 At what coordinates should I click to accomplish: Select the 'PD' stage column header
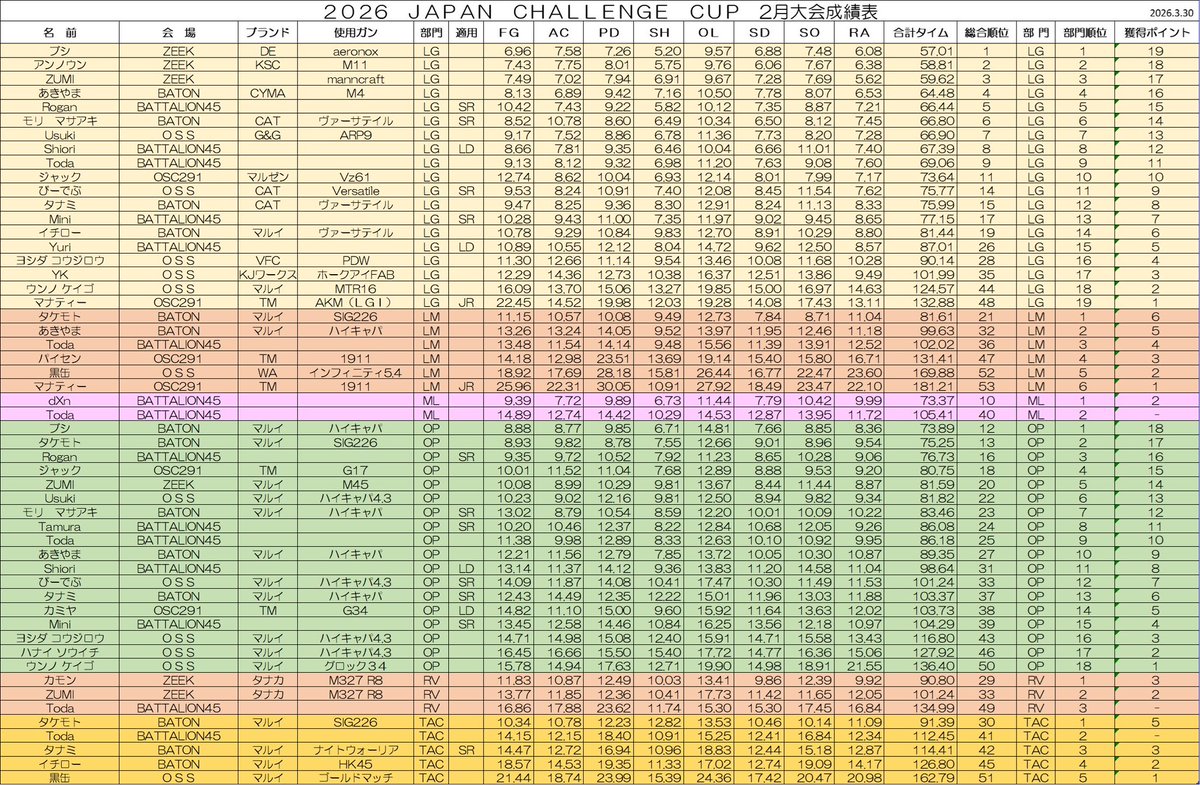click(x=608, y=32)
